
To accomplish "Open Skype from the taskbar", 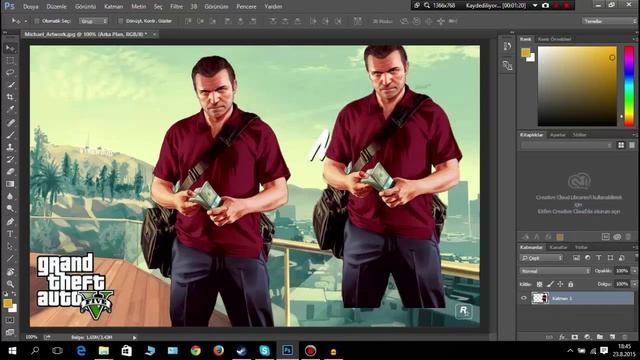I will click(264, 350).
